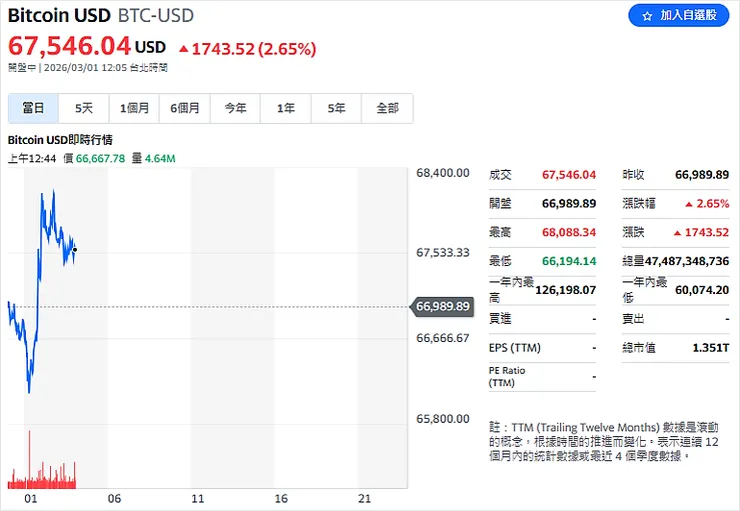Click the 賣出 label
The height and width of the screenshot is (511, 740).
point(633,319)
